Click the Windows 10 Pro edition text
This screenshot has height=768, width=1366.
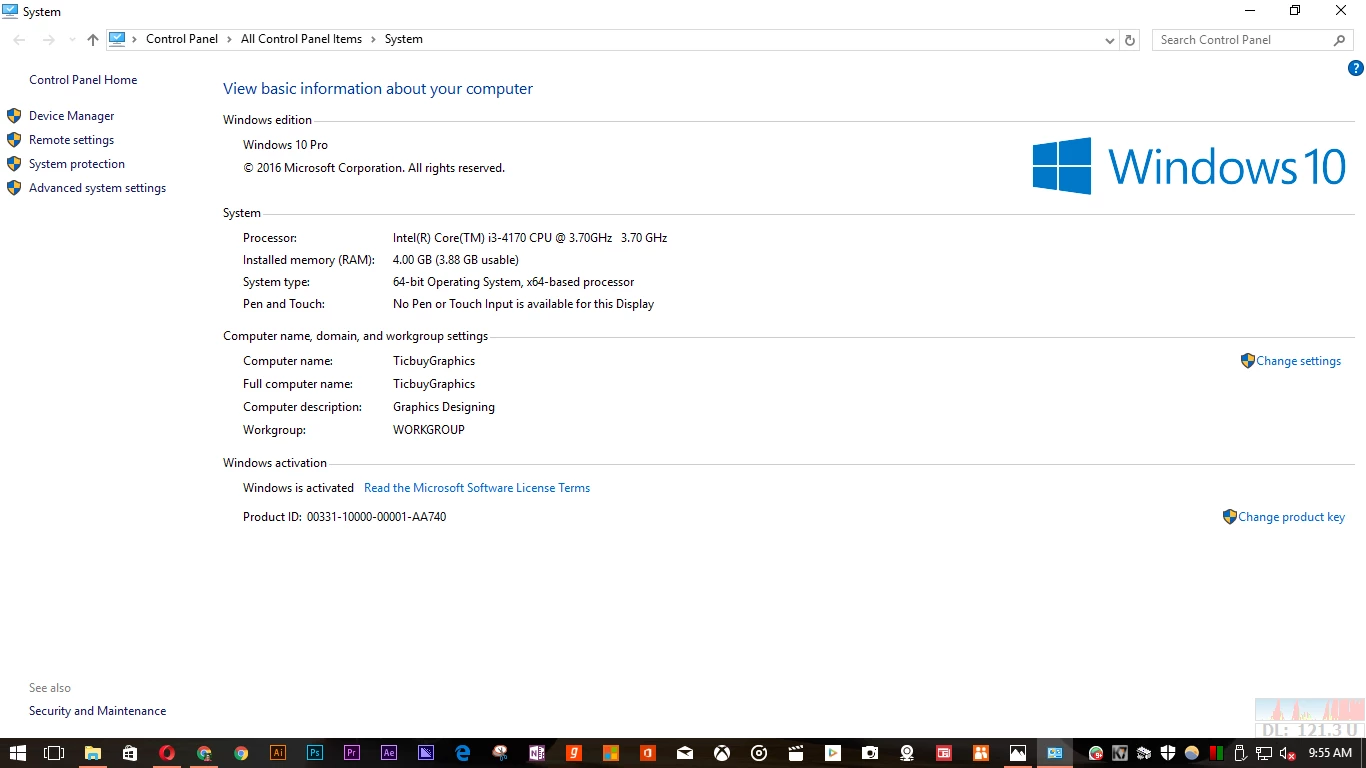click(x=285, y=145)
